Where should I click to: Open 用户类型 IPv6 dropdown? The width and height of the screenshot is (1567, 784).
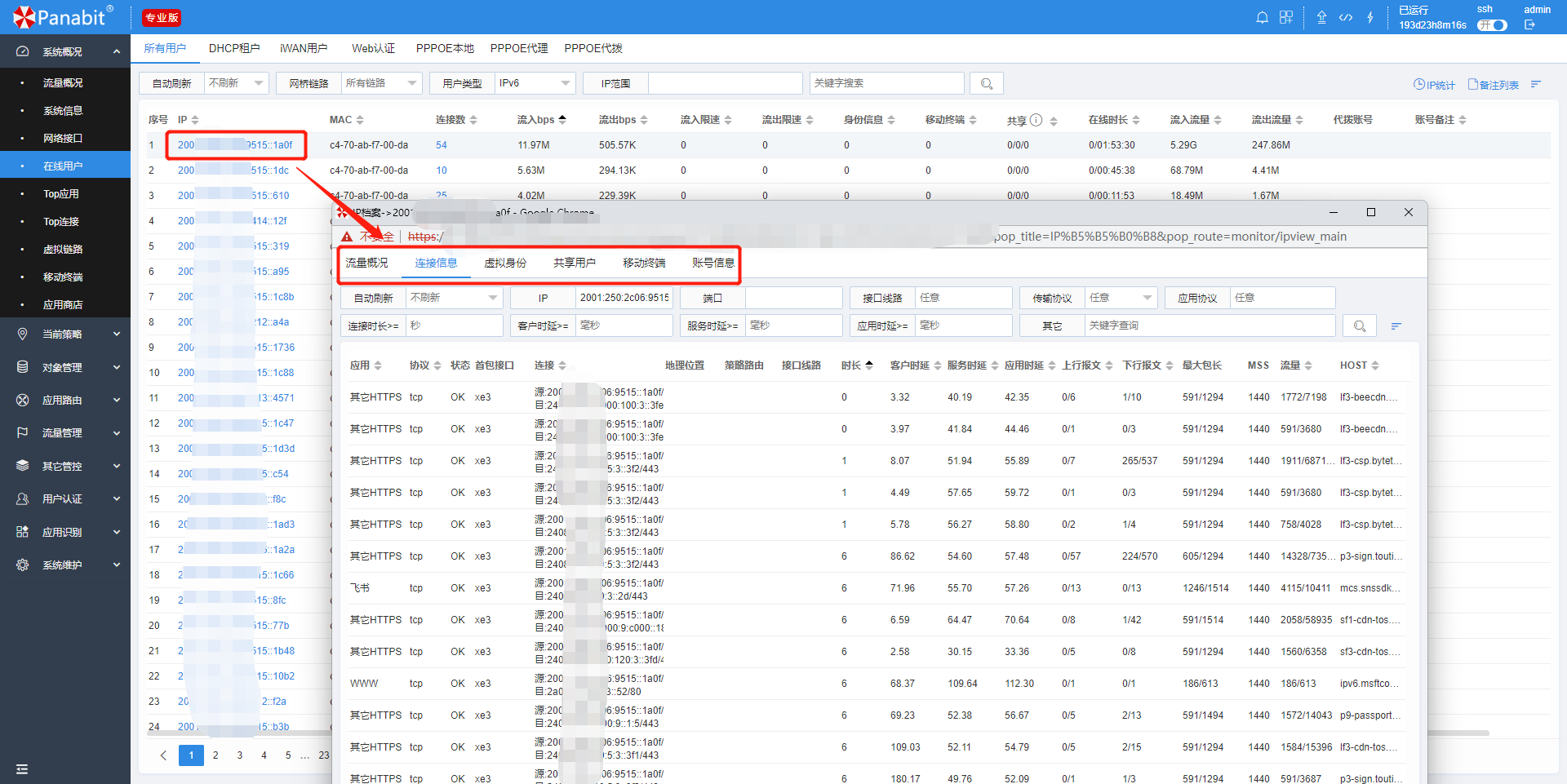pos(535,83)
